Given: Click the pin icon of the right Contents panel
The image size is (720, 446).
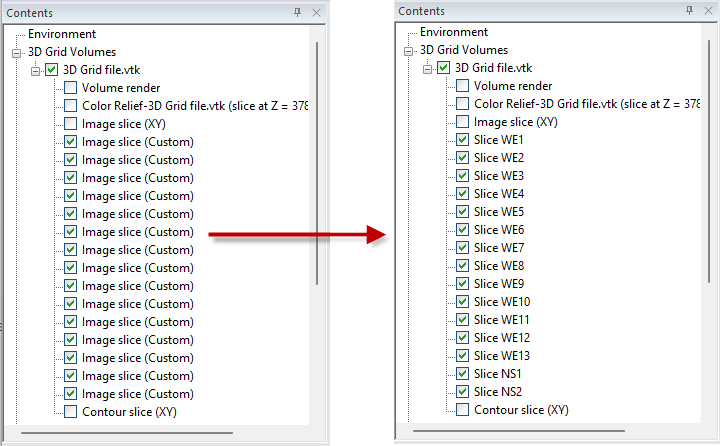Looking at the screenshot, I should tap(689, 11).
